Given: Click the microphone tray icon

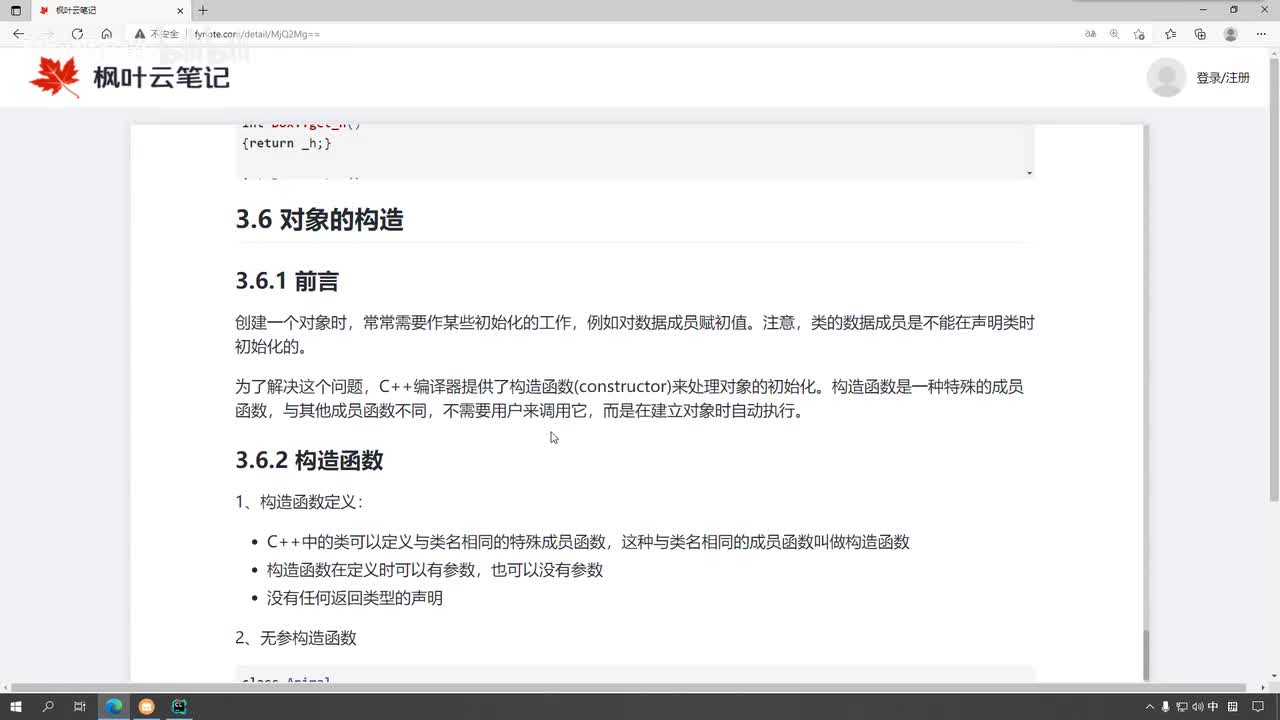Looking at the screenshot, I should pyautogui.click(x=1166, y=707).
